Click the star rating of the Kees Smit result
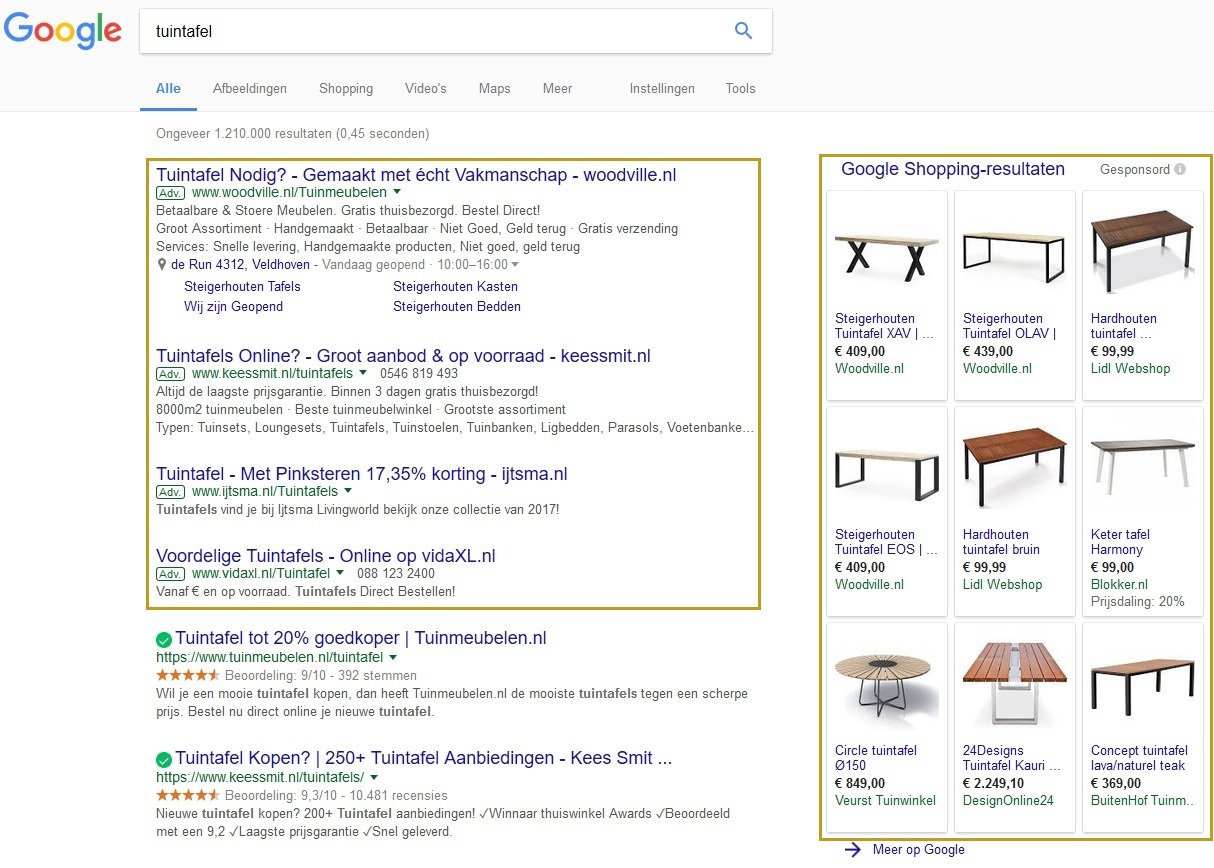Image resolution: width=1214 pixels, height=868 pixels. click(x=187, y=796)
